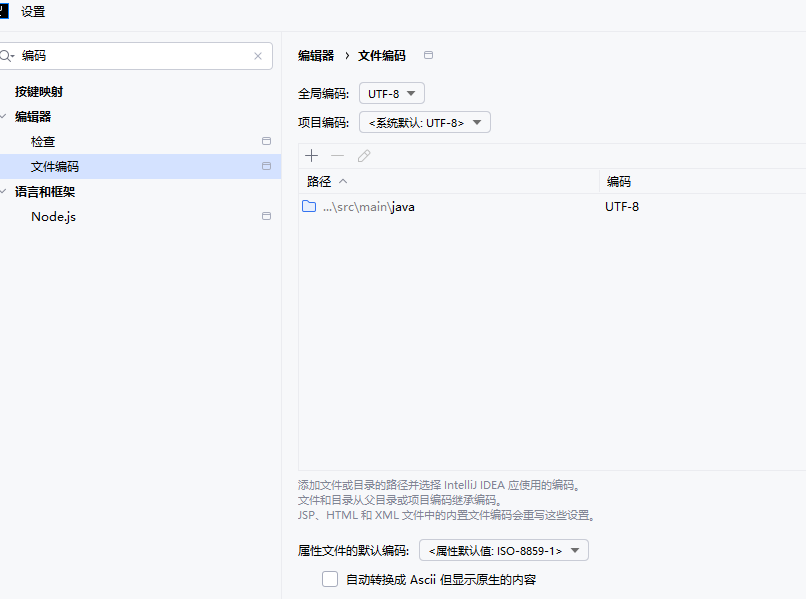
Task: Open the 项目编码 dropdown
Action: 425,122
